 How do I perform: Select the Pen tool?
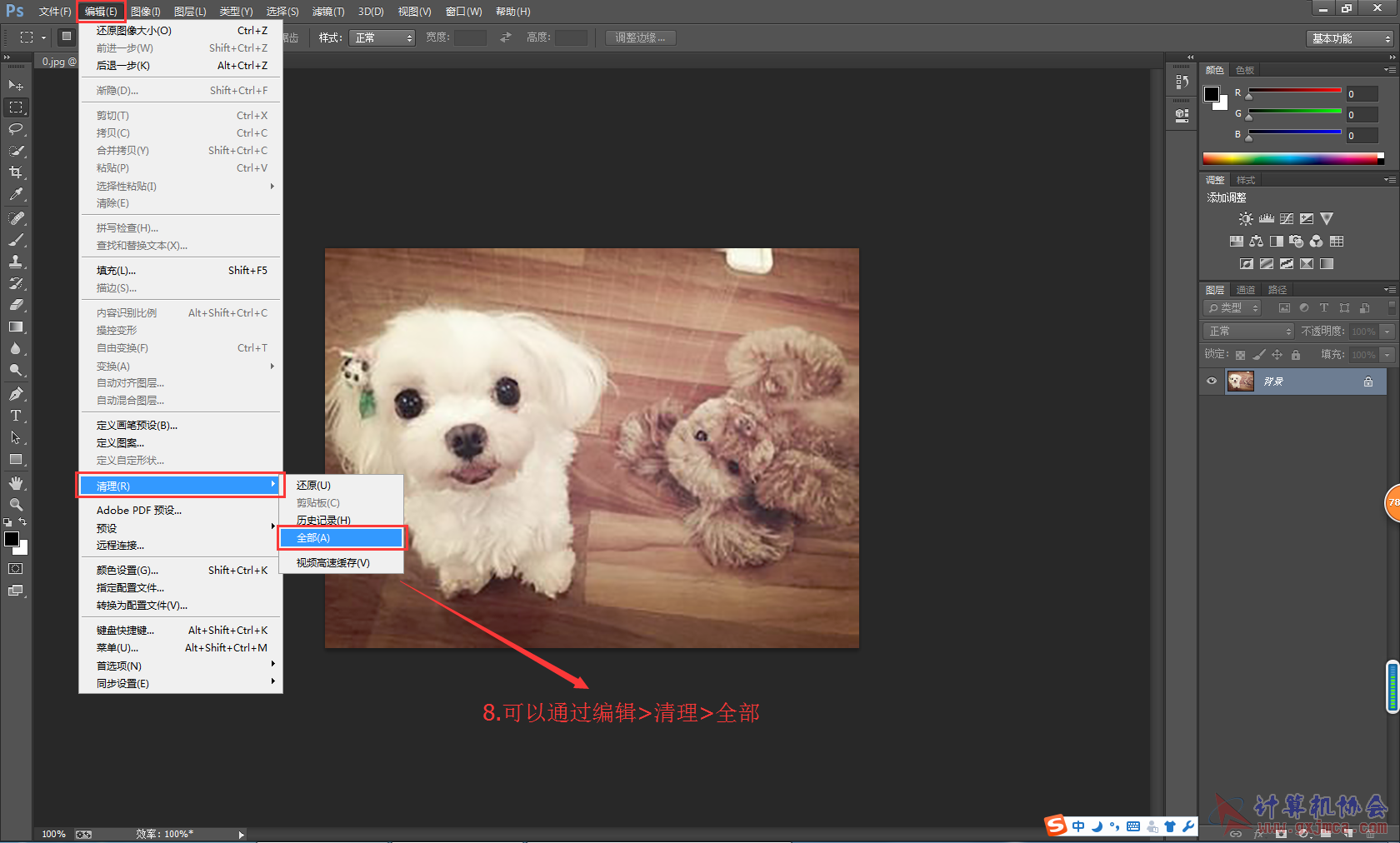[16, 394]
